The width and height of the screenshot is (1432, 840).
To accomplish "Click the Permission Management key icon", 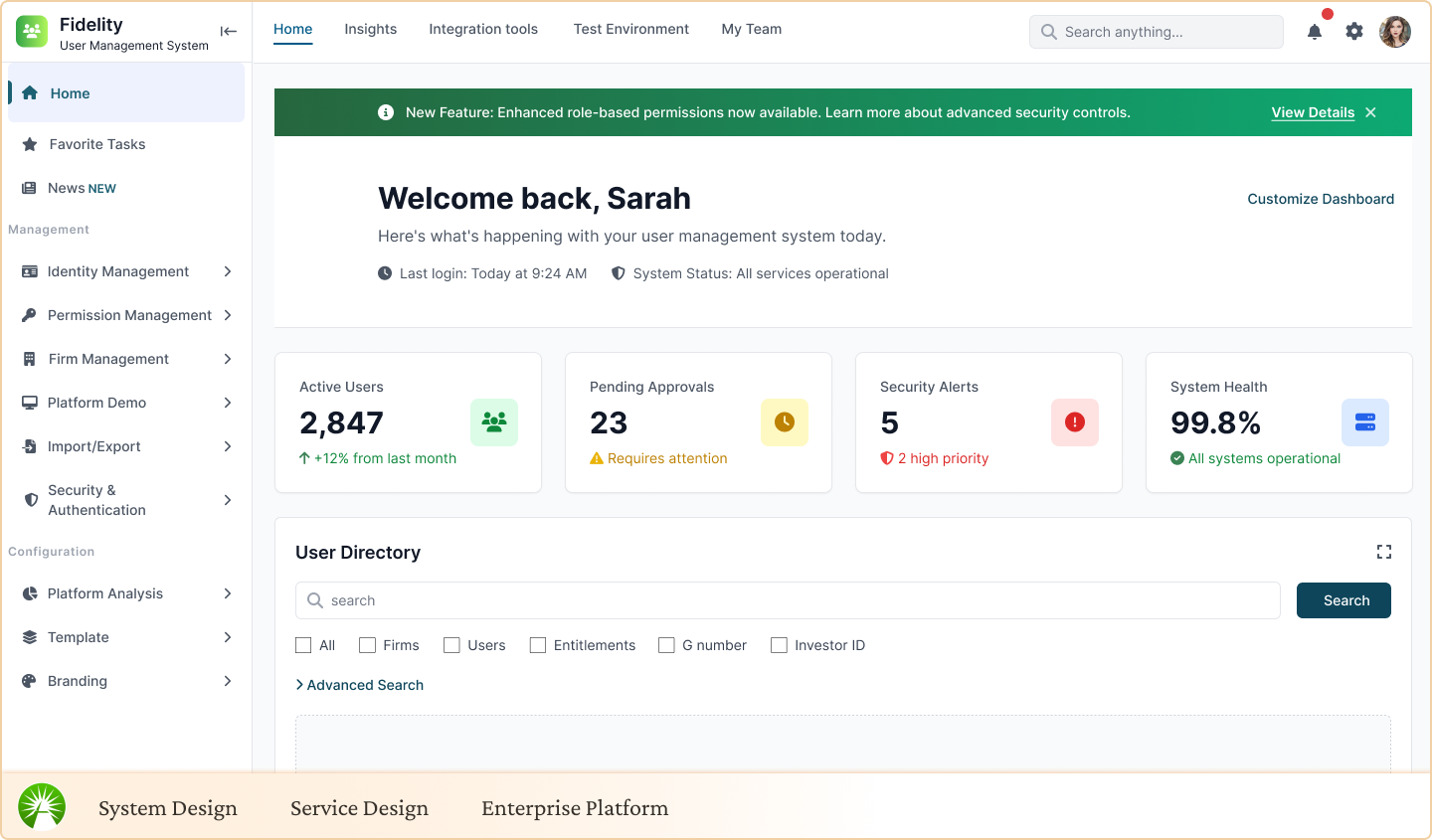I will (x=30, y=315).
